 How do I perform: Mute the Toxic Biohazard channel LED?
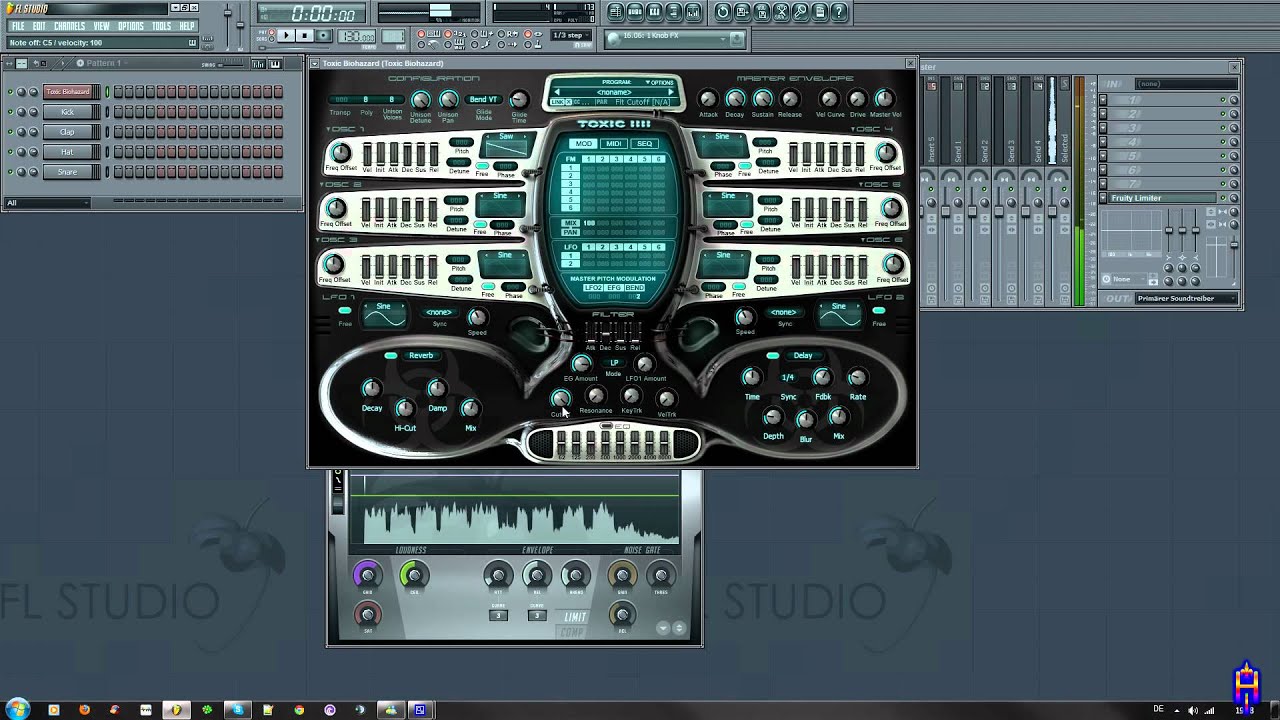pyautogui.click(x=11, y=92)
